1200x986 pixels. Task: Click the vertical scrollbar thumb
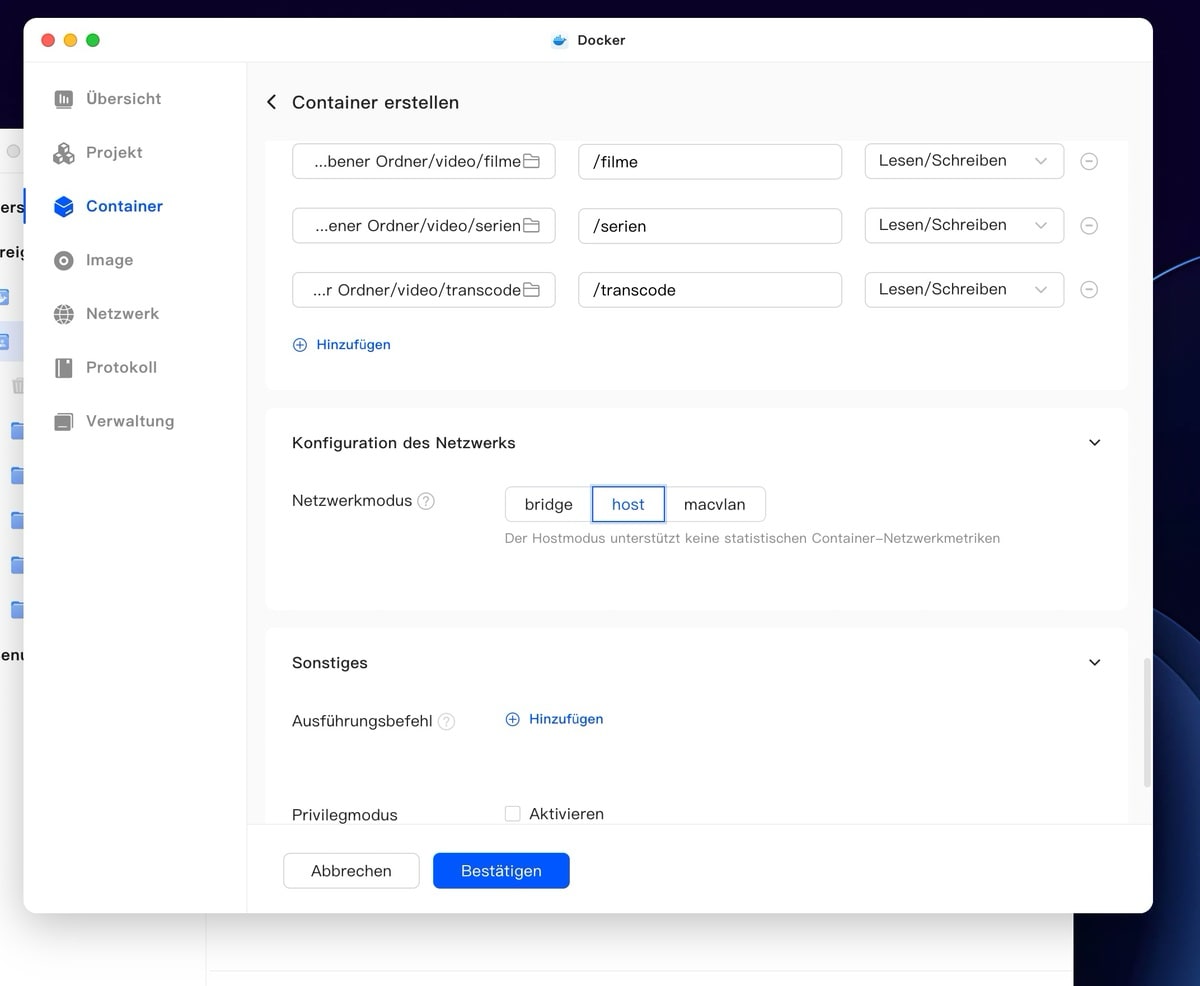click(1146, 720)
